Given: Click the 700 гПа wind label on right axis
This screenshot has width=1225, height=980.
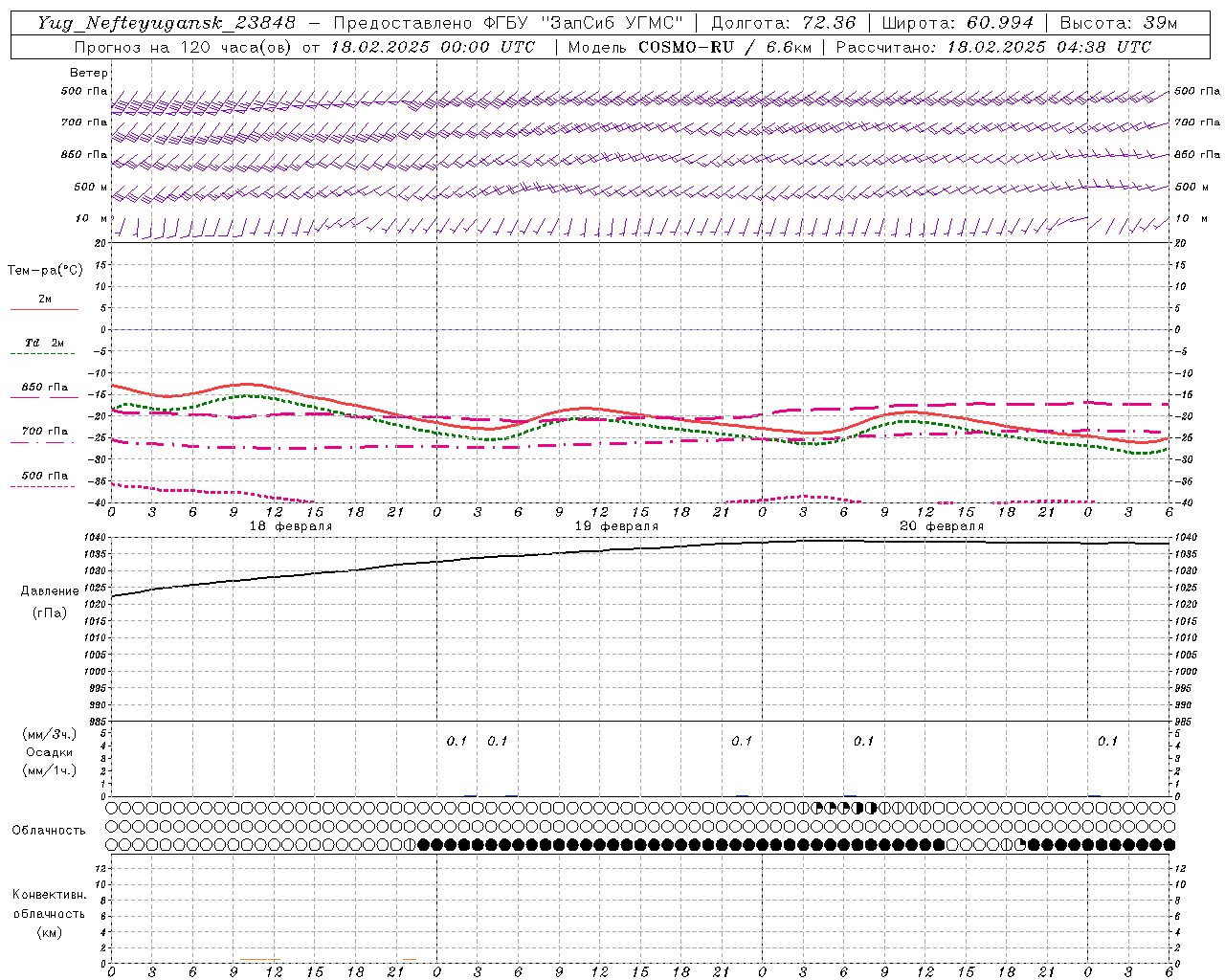Looking at the screenshot, I should [x=1197, y=122].
